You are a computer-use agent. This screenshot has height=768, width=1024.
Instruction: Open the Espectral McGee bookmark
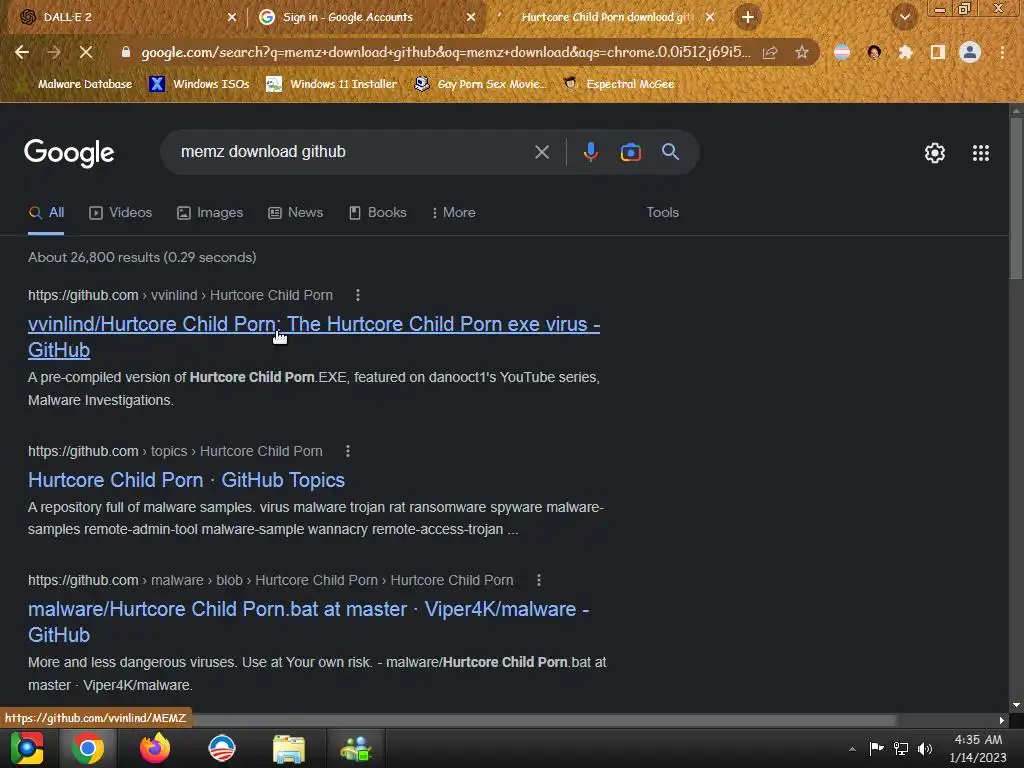click(x=619, y=84)
